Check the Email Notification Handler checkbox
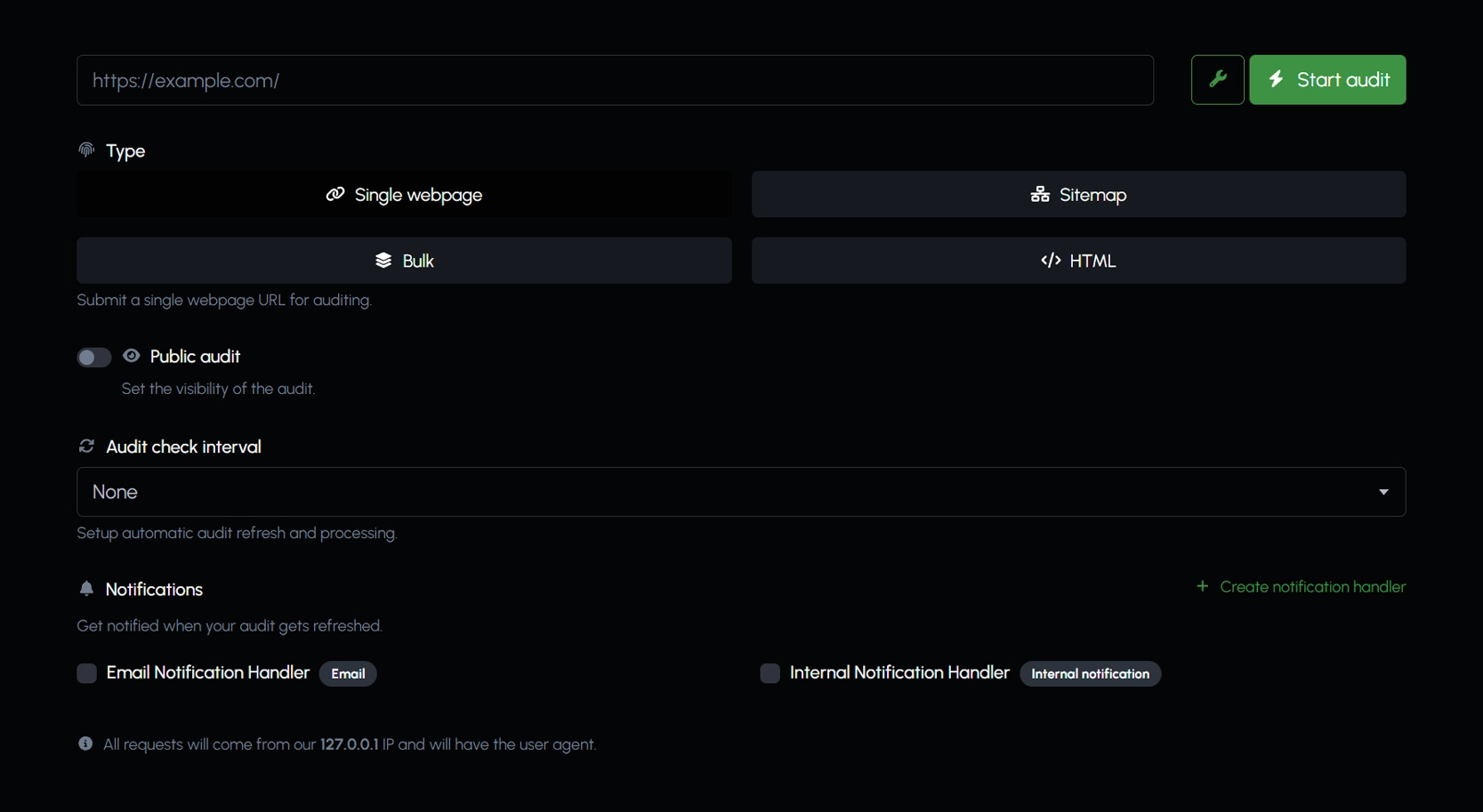 86,673
